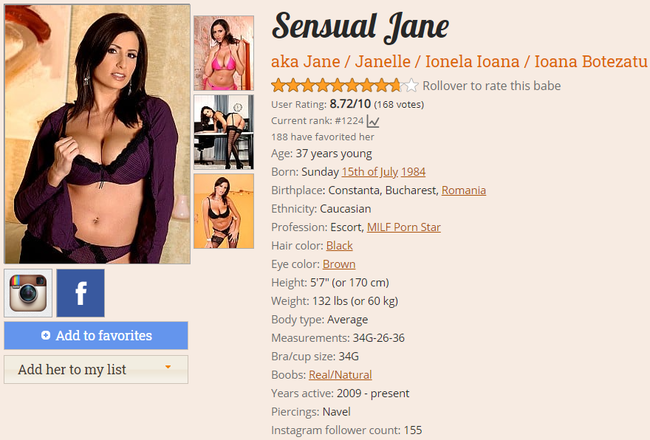
Task: Rate with the last empty star
Action: [x=411, y=85]
